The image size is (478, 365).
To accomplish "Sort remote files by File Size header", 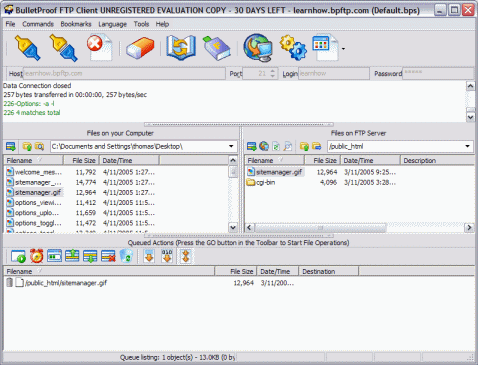I will 322,160.
